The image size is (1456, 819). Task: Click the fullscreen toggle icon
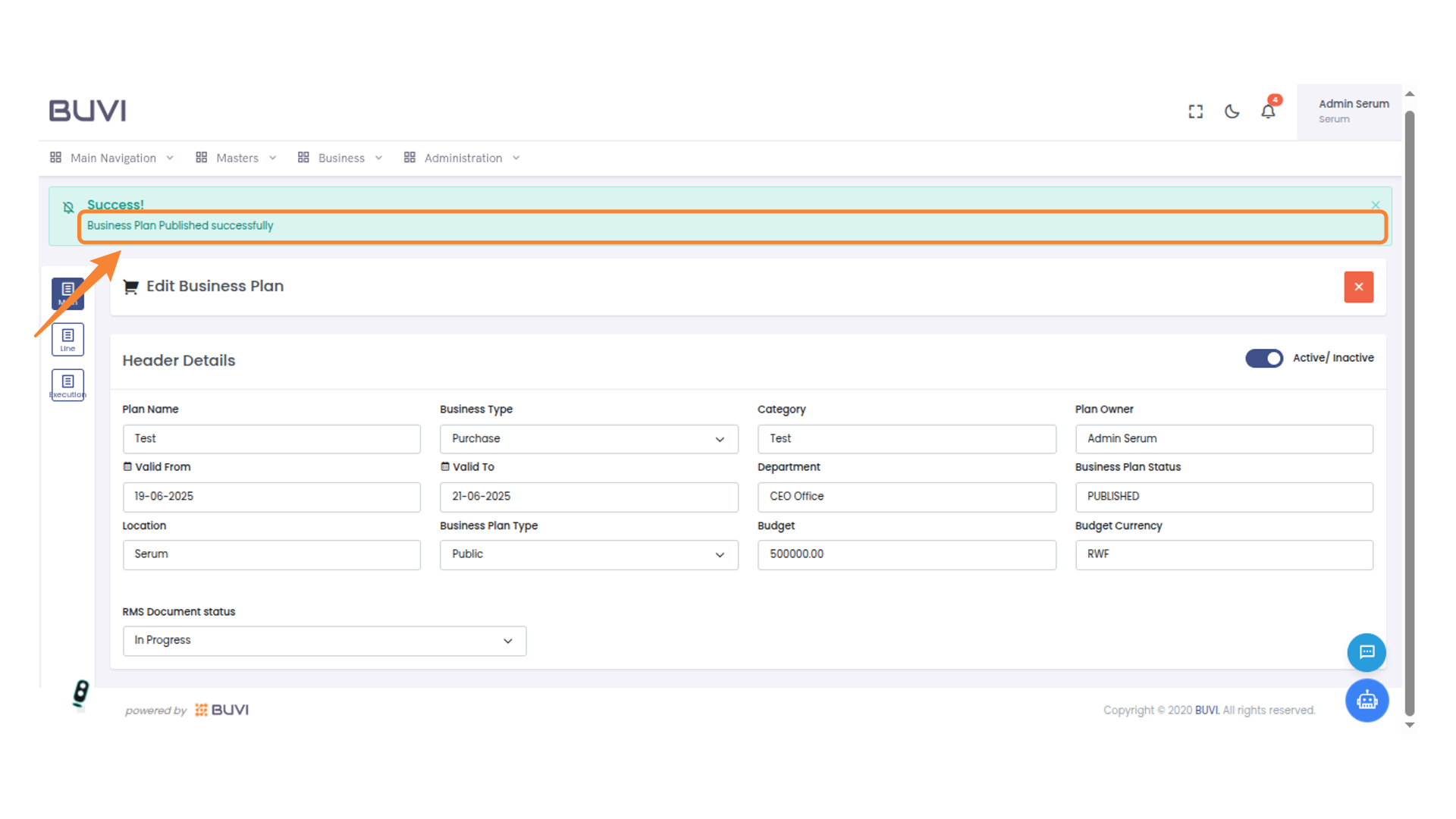pos(1196,111)
